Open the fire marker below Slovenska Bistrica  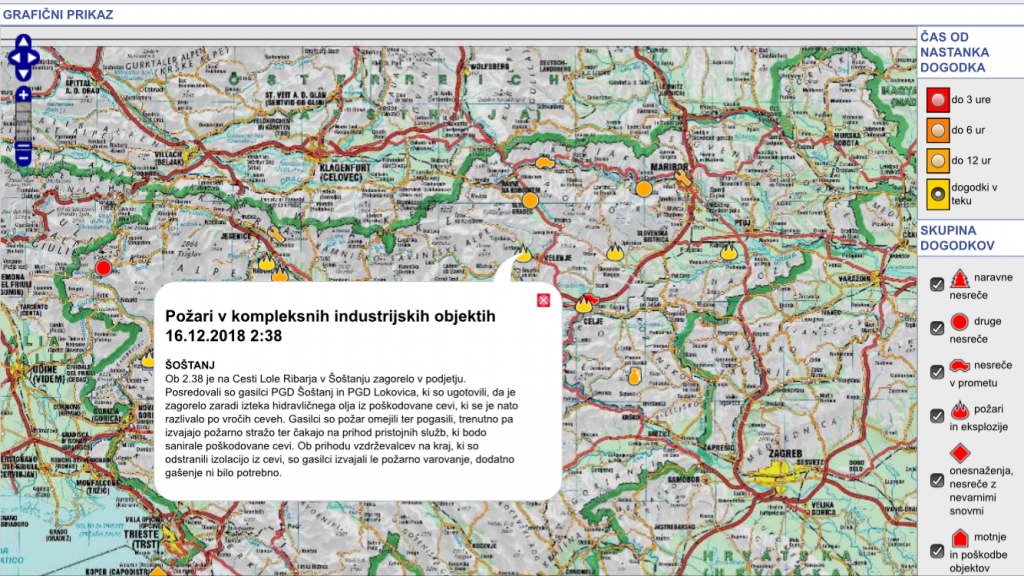click(x=615, y=253)
